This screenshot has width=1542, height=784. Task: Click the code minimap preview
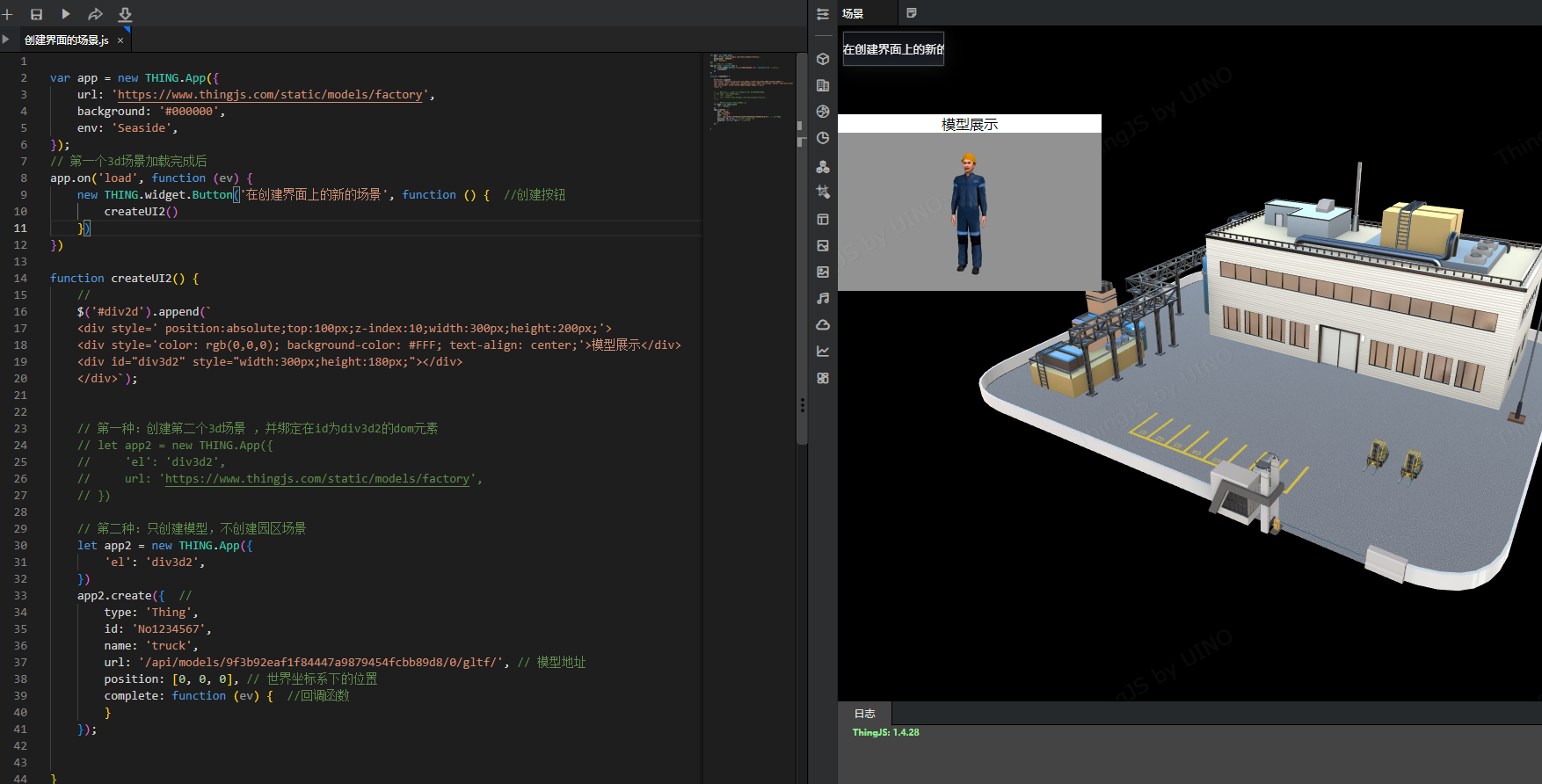click(750, 92)
